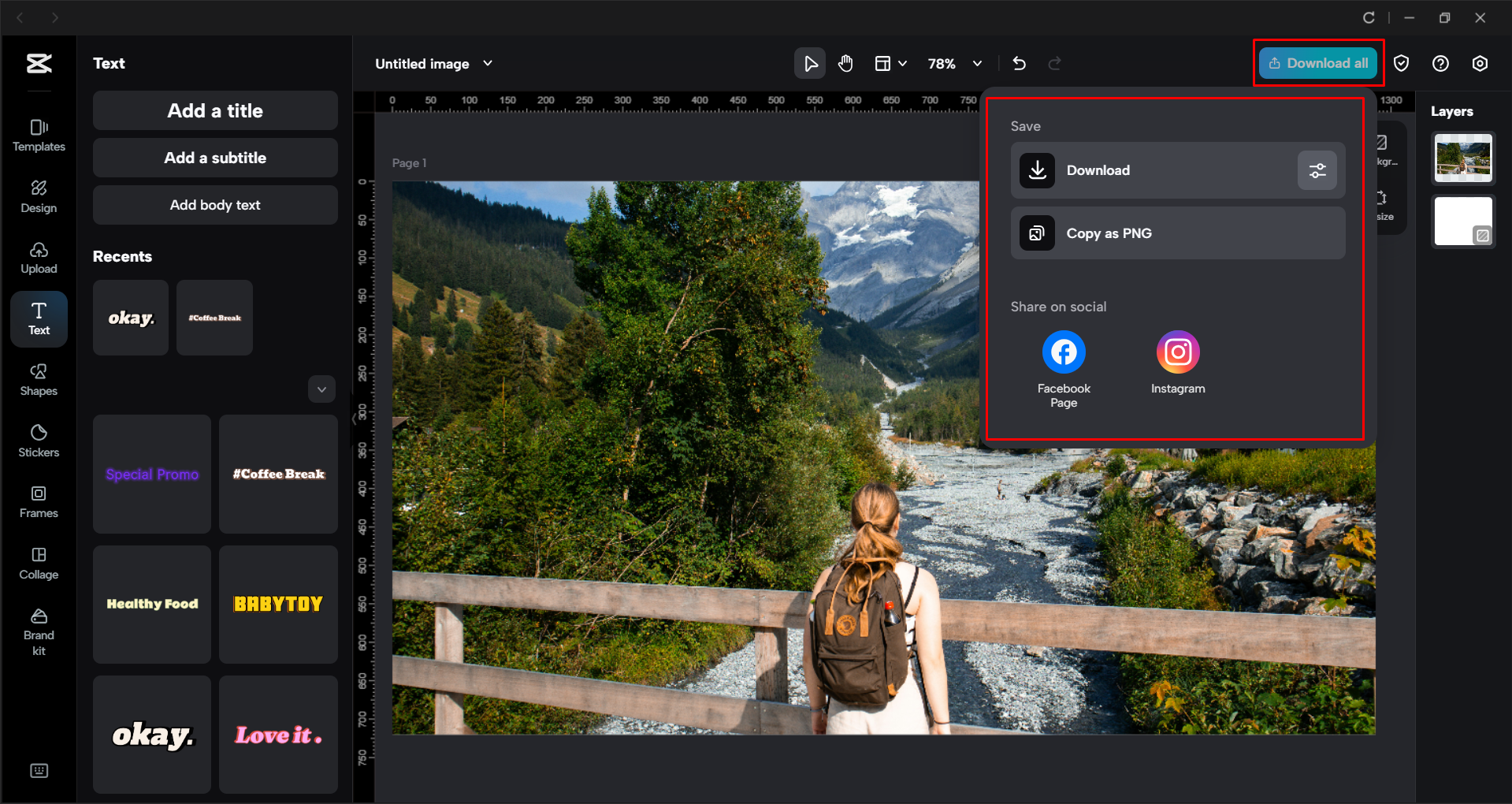This screenshot has width=1512, height=804.
Task: Click the Download all button
Action: [x=1318, y=63]
